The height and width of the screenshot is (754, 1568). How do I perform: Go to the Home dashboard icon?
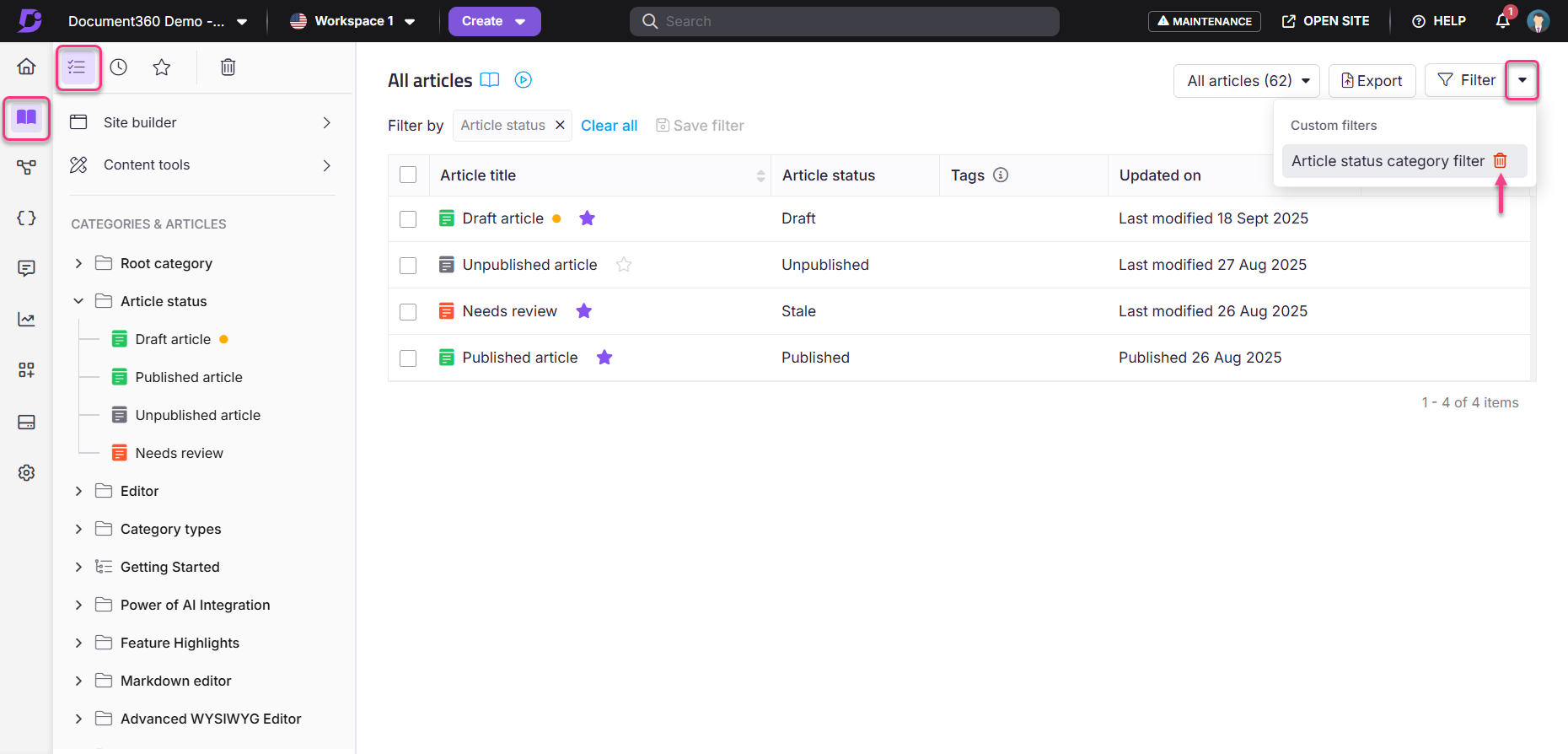(x=27, y=67)
